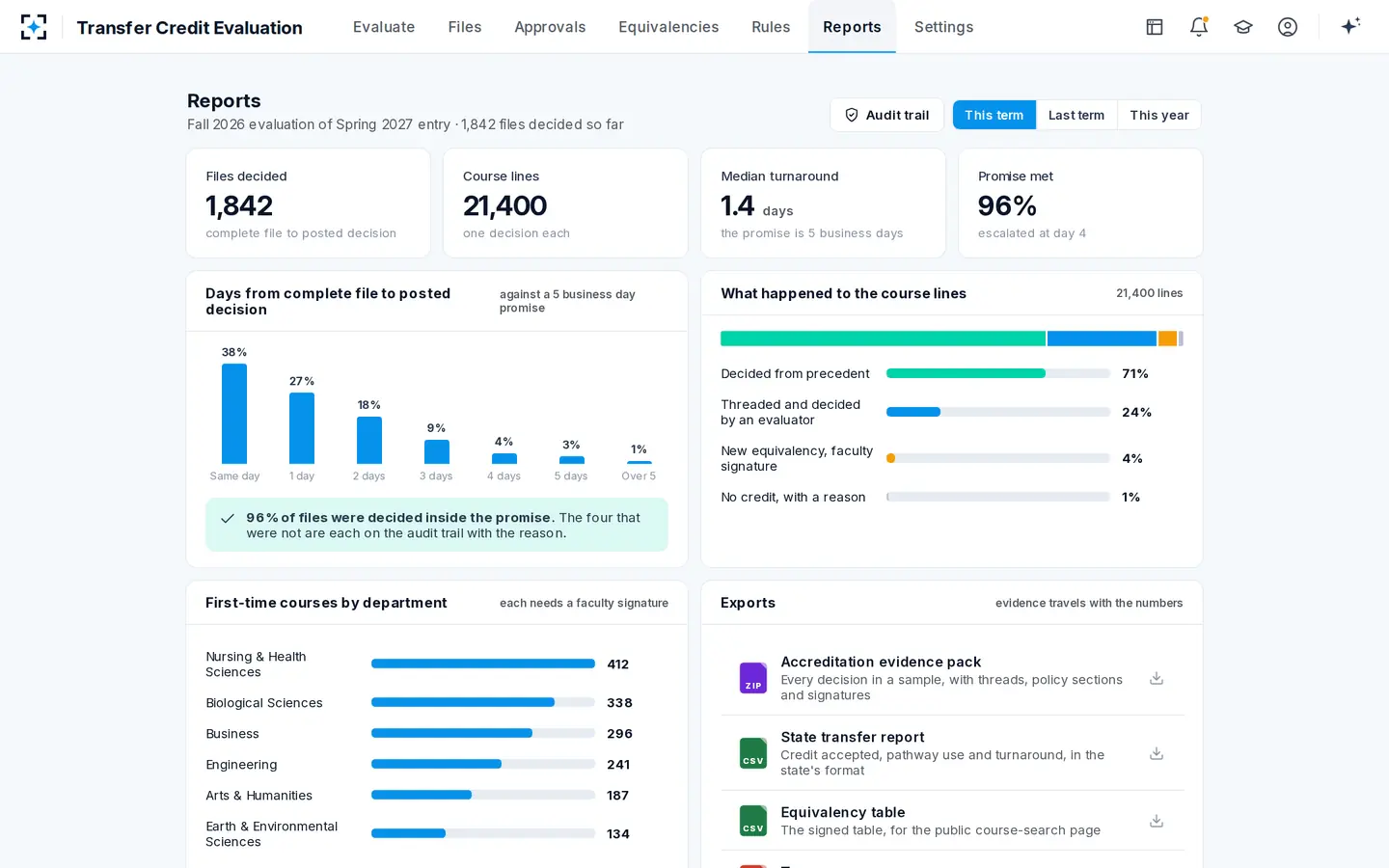Download the Accreditation evidence pack
The width and height of the screenshot is (1389, 868).
(1157, 679)
